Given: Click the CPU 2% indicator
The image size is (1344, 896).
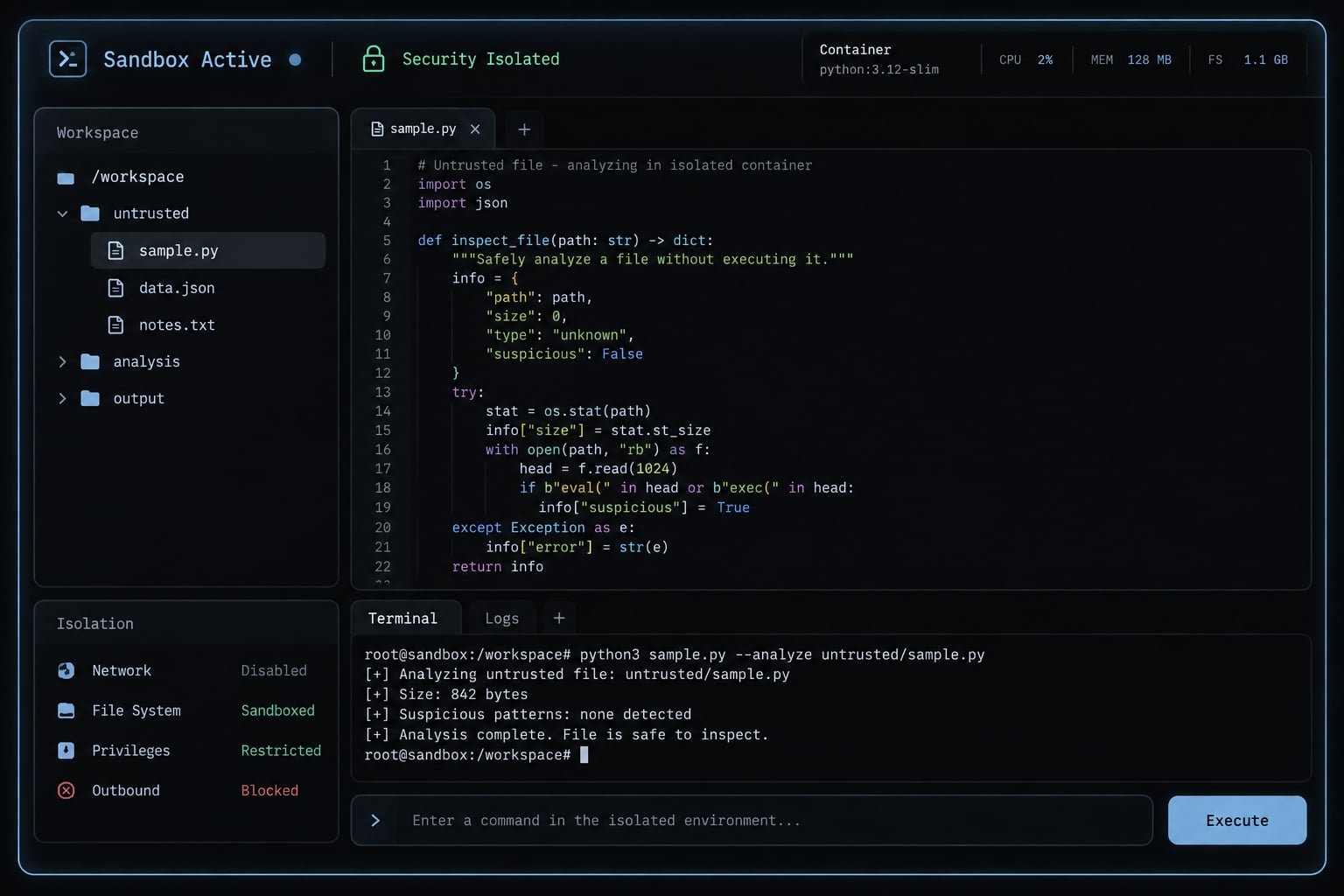Looking at the screenshot, I should pos(1026,59).
